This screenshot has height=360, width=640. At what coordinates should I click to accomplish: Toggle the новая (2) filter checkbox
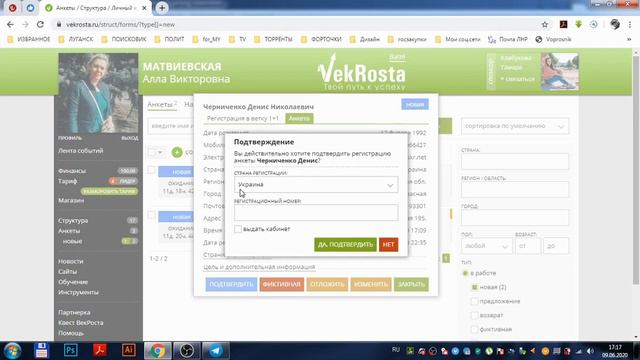[474, 287]
